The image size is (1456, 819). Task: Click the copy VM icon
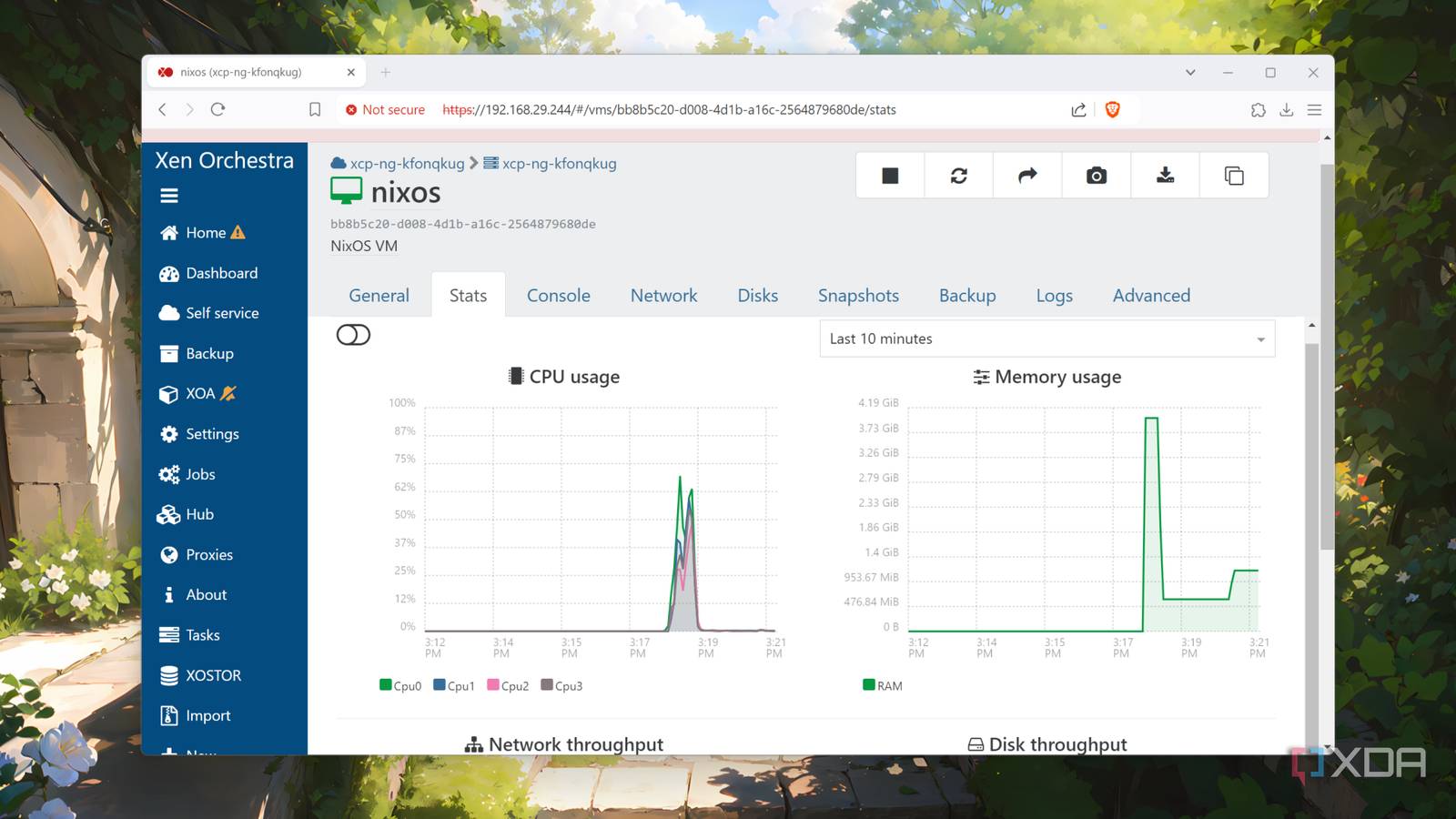tap(1234, 176)
